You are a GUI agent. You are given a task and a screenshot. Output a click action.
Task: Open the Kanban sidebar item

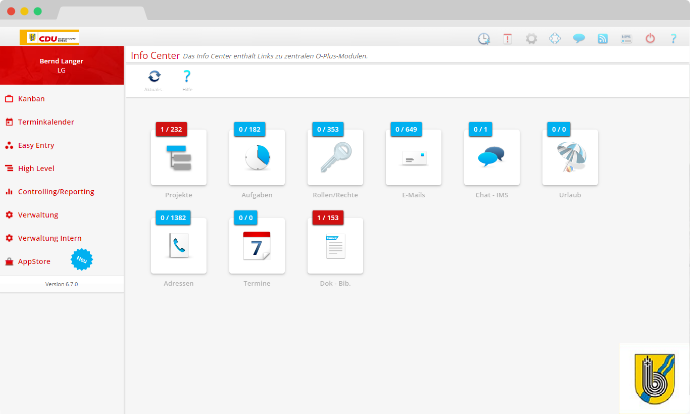pos(31,99)
